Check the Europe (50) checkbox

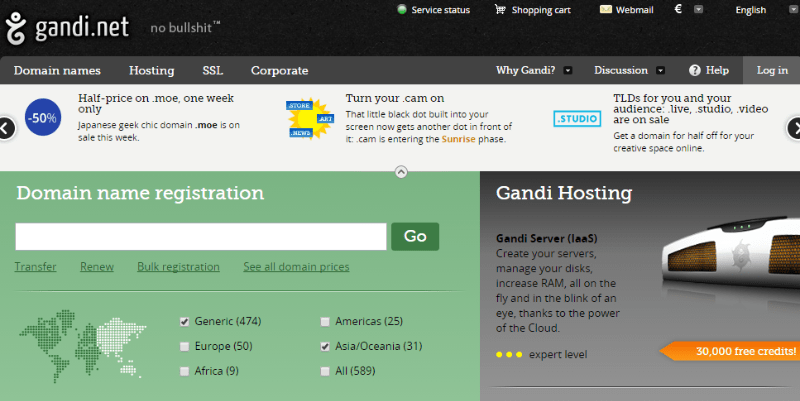pyautogui.click(x=185, y=346)
